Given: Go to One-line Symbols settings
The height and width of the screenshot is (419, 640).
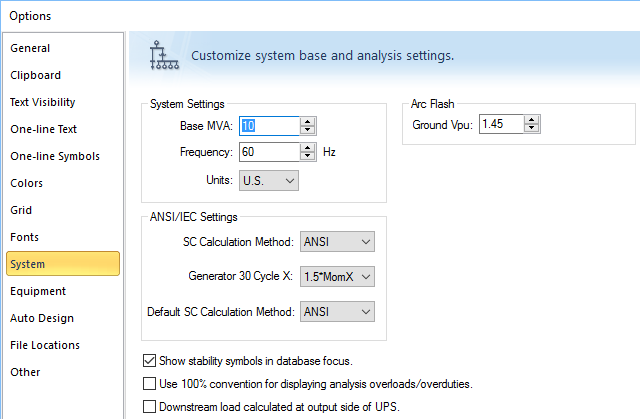Looking at the screenshot, I should point(54,156).
